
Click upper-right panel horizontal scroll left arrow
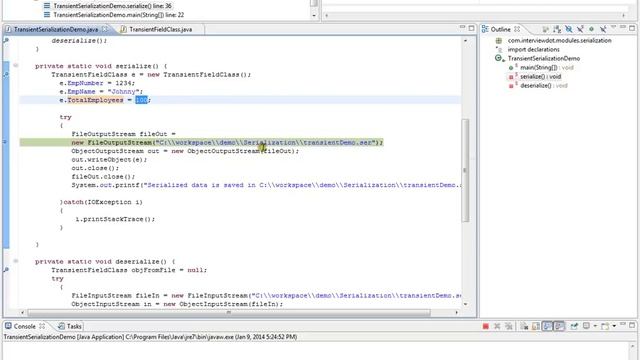(326, 15)
